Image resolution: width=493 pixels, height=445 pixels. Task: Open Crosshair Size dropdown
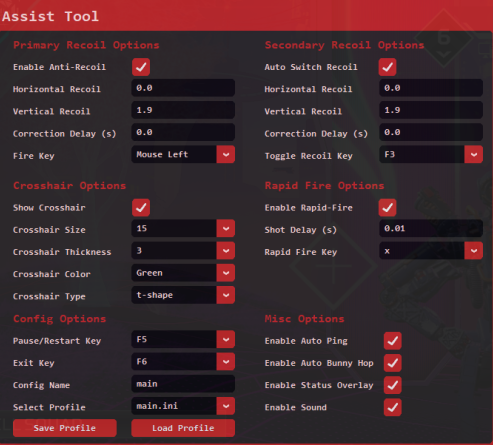pyautogui.click(x=183, y=228)
